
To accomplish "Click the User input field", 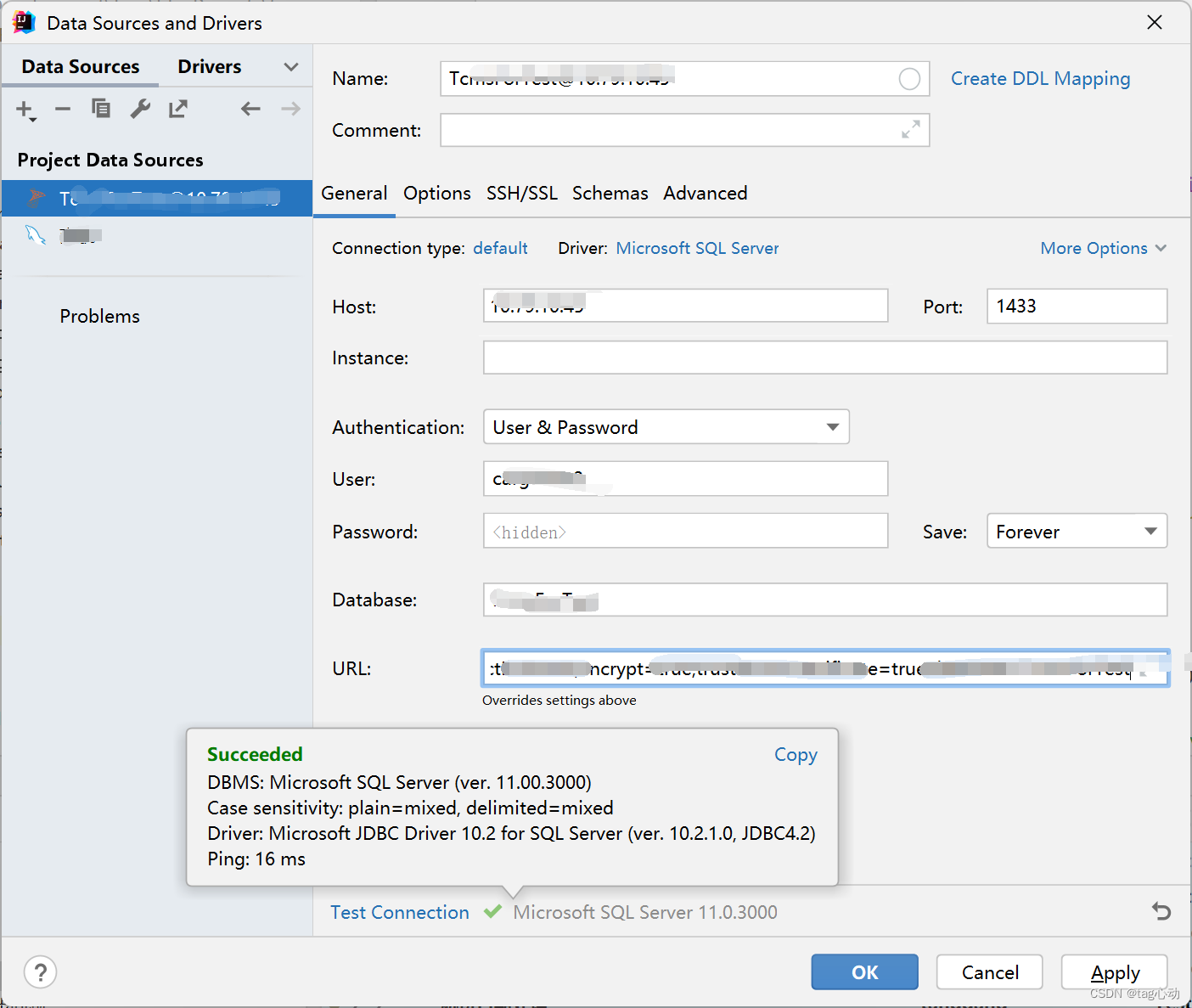I will 686,479.
